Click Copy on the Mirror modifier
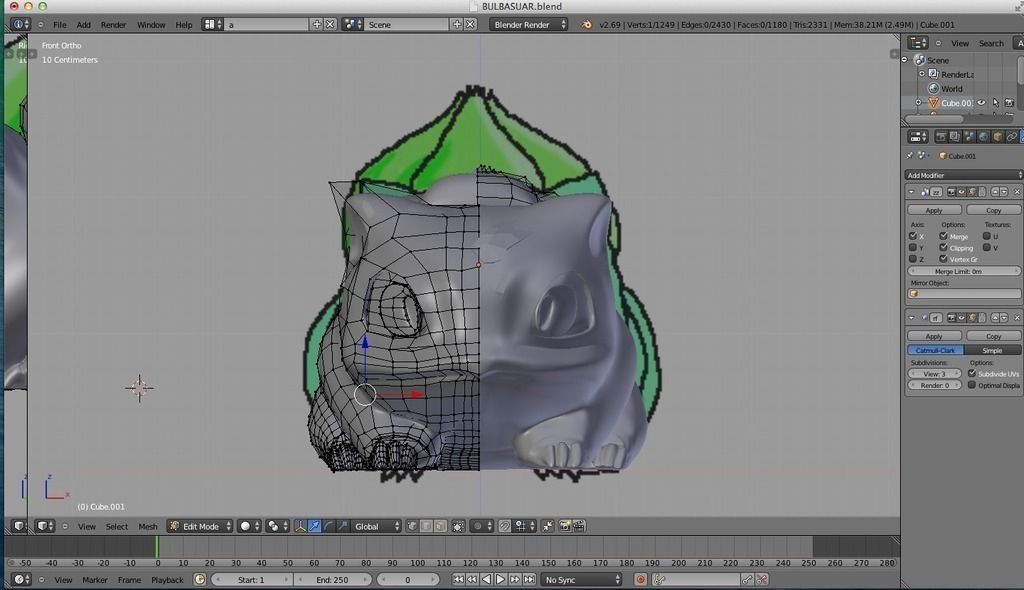This screenshot has width=1024, height=590. pyautogui.click(x=993, y=210)
